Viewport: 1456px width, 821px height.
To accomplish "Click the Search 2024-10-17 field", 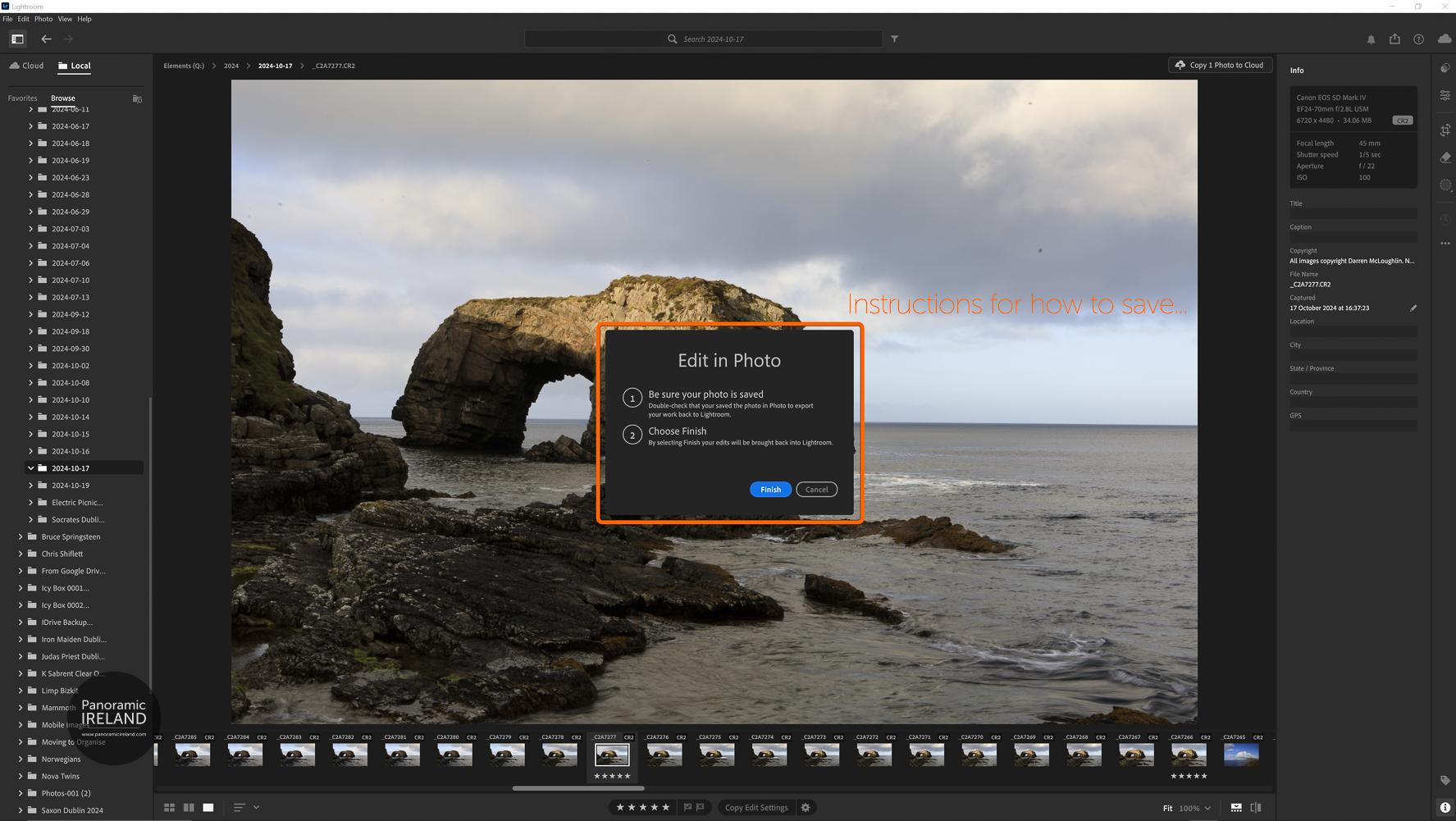I will [703, 39].
